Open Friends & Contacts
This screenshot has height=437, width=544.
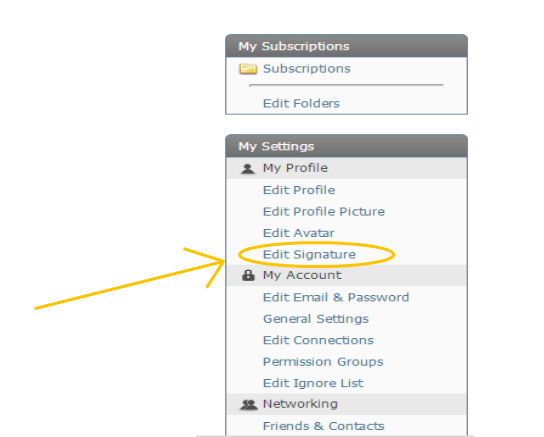point(324,426)
